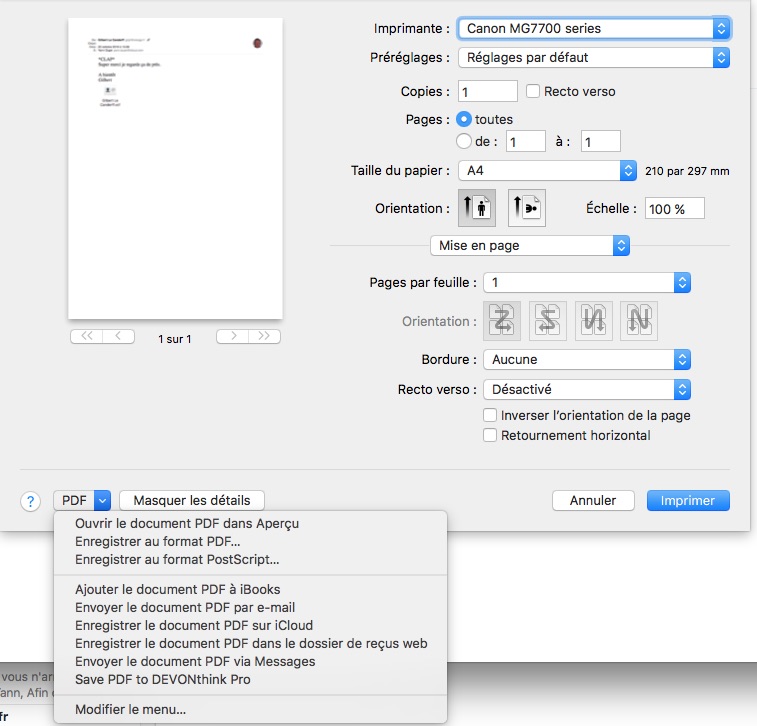Select landscape orientation icon

(527, 208)
